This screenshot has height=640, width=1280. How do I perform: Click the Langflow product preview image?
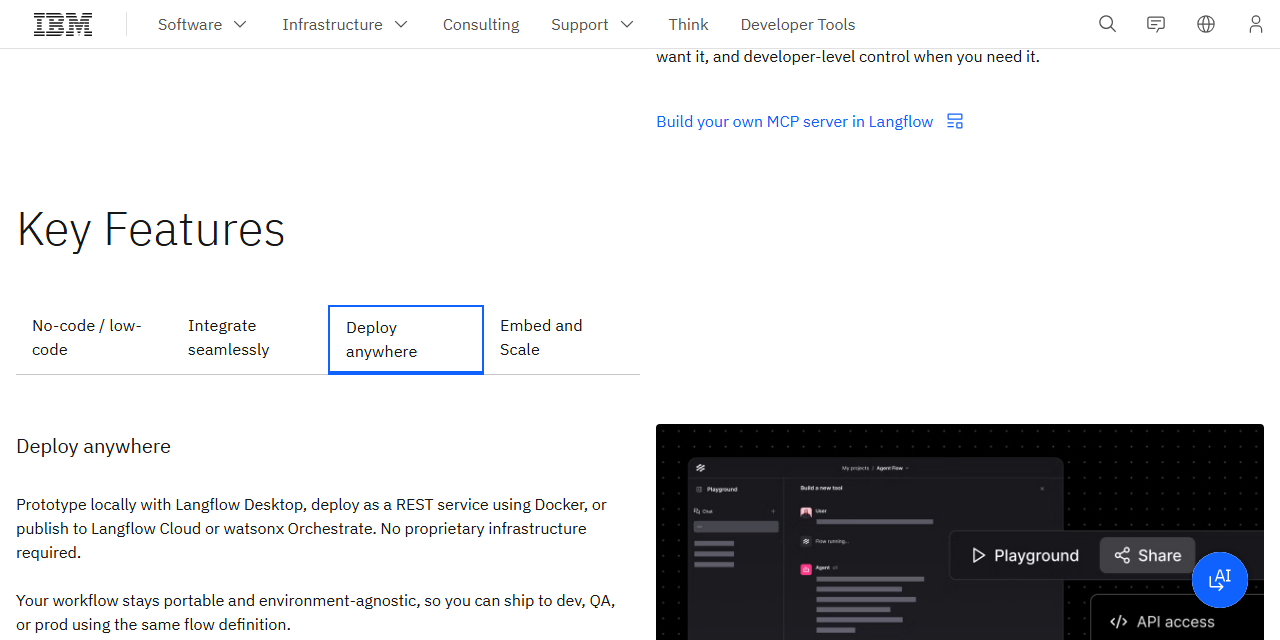pos(960,532)
